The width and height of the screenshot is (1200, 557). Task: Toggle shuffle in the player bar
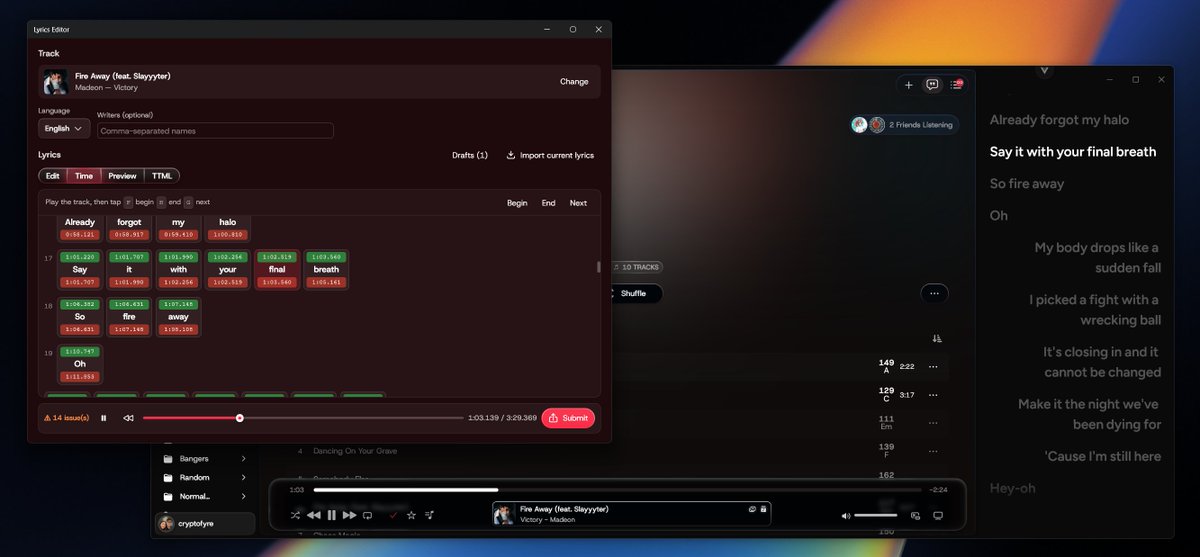(295, 515)
